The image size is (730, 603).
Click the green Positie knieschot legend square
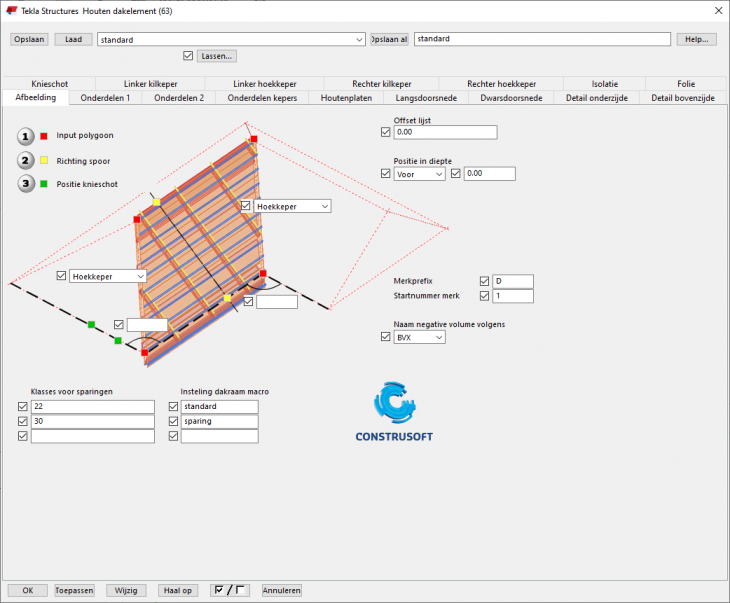coord(44,183)
